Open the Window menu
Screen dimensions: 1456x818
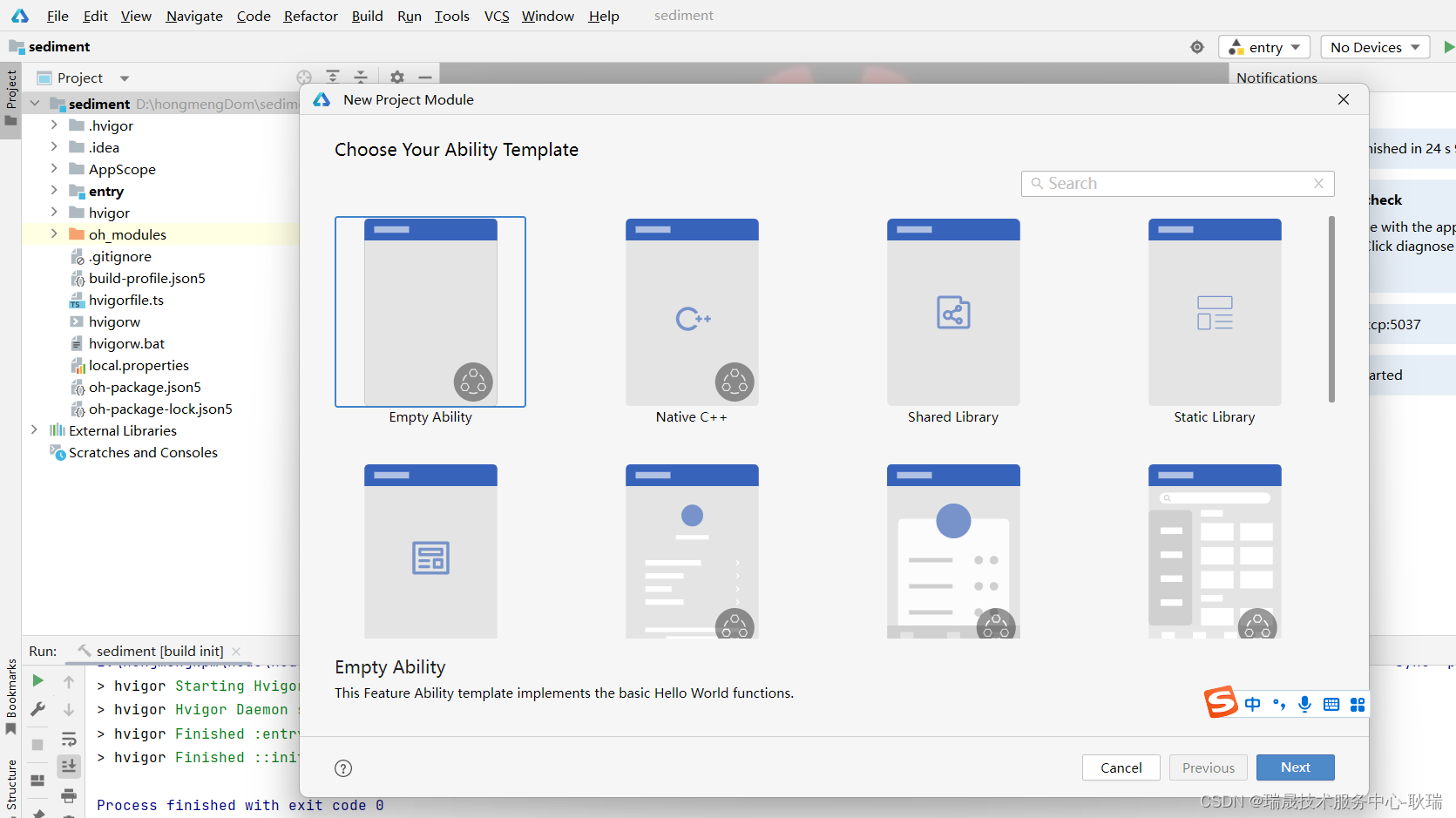click(547, 16)
